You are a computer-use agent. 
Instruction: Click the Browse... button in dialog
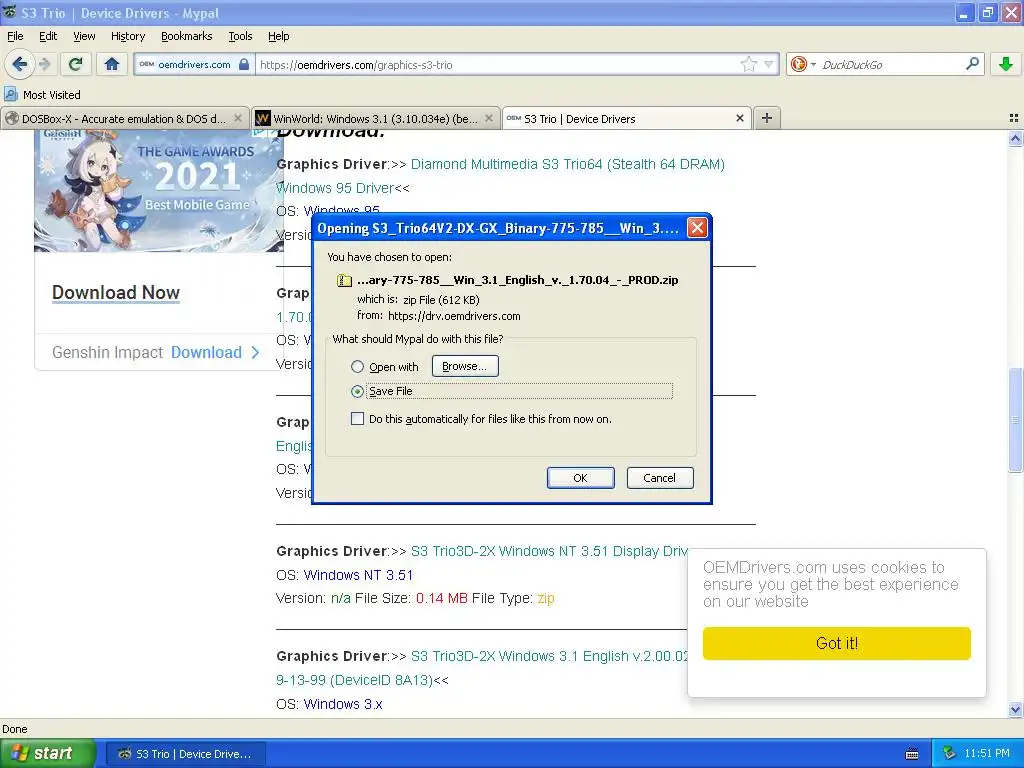click(465, 366)
